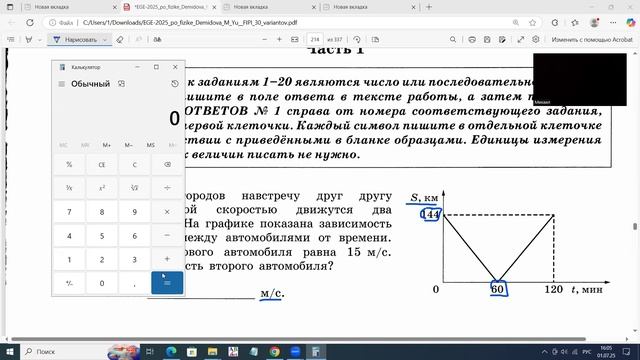This screenshot has width=640, height=360.
Task: Open the PDF table of contents sidebar
Action: point(11,40)
